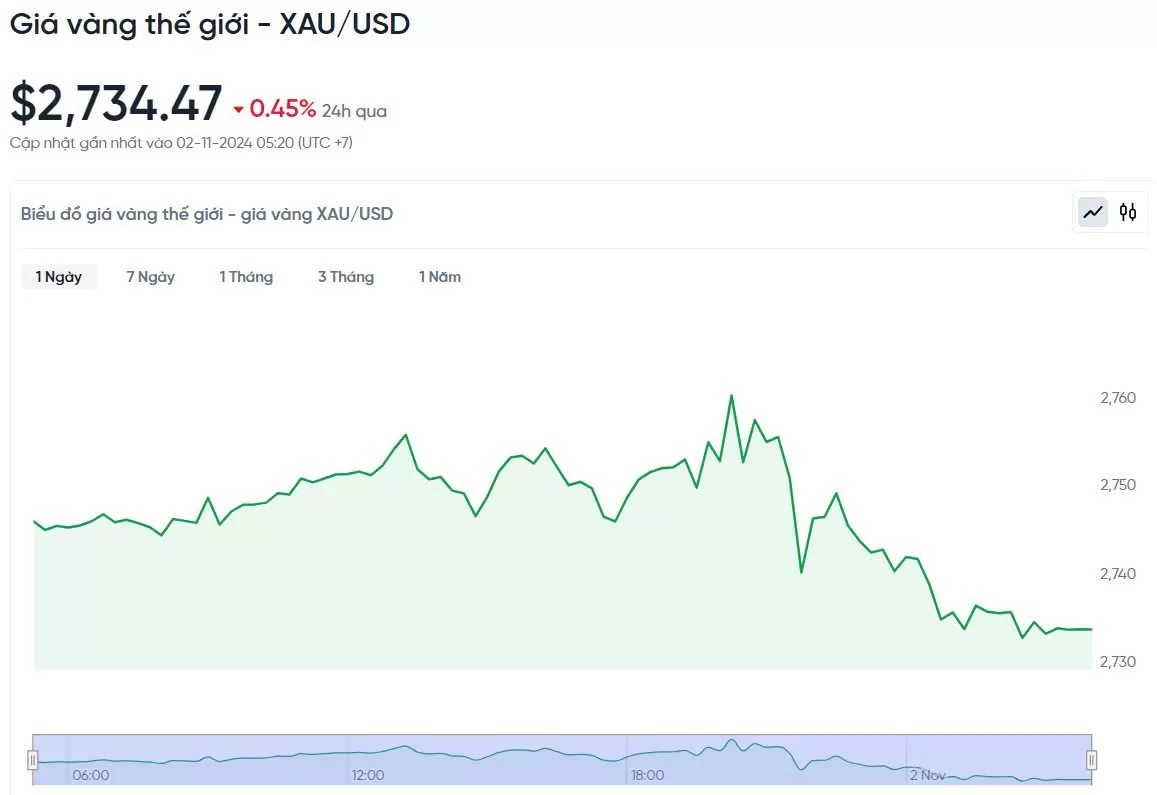Select the 1 Tháng time range
1157x795 pixels.
246,277
